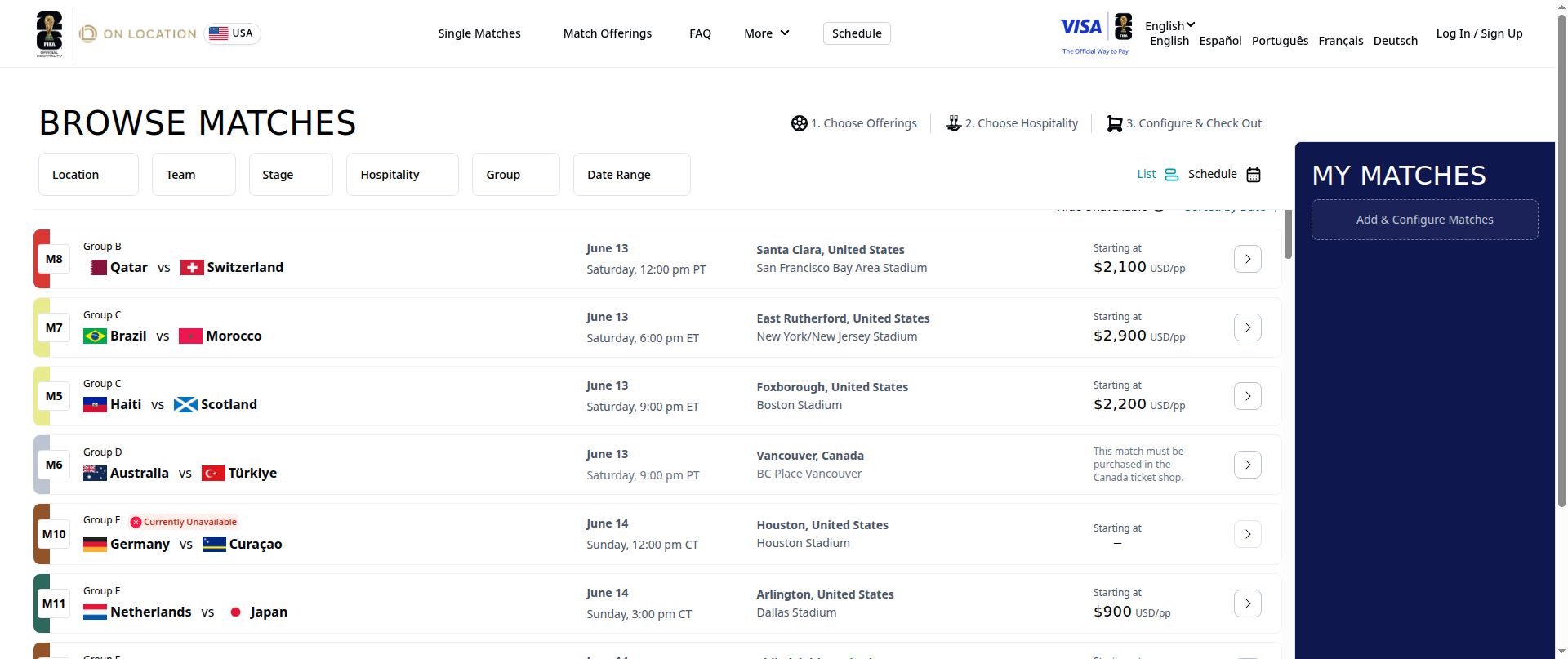Viewport: 1568px width, 659px height.
Task: Switch to List view
Action: pos(1157,174)
